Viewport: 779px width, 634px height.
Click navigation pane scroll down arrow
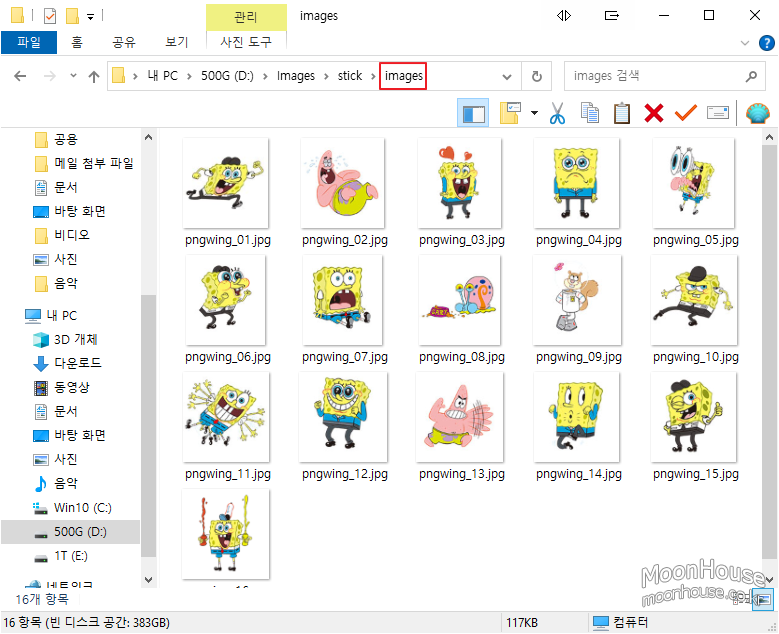click(x=148, y=579)
